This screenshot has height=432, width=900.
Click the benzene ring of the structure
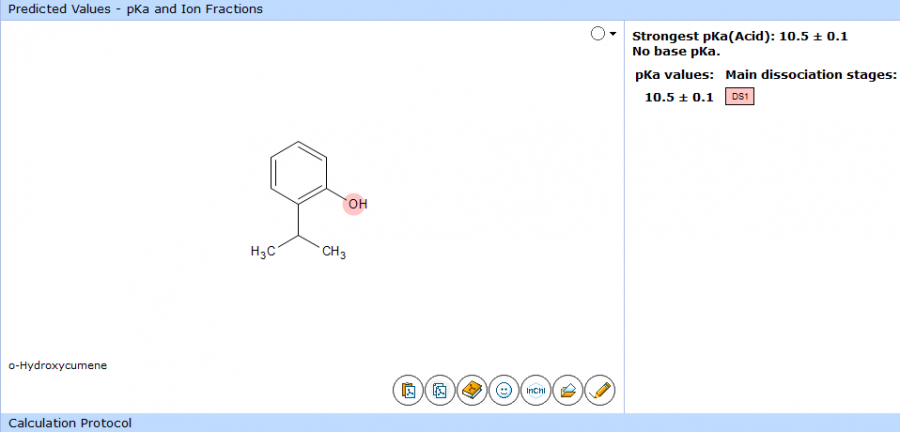[298, 173]
